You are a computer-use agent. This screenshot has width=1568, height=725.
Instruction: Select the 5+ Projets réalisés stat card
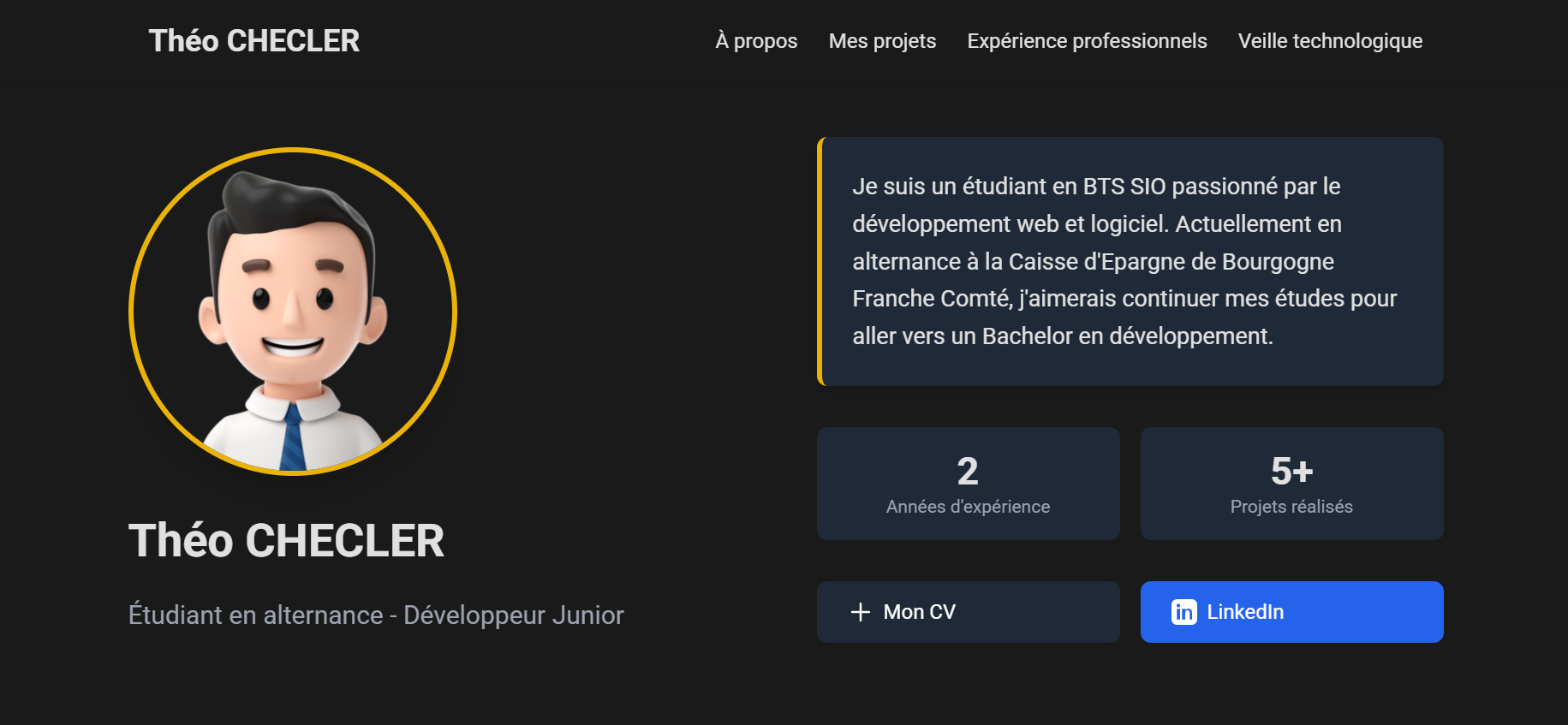(1291, 484)
